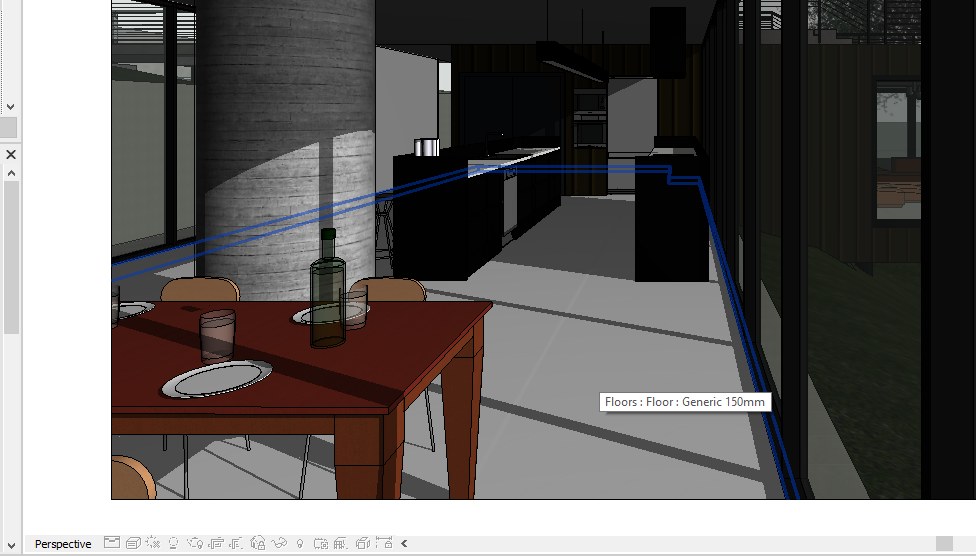Highlight displacement sets icon
976x556 pixels.
pos(363,543)
